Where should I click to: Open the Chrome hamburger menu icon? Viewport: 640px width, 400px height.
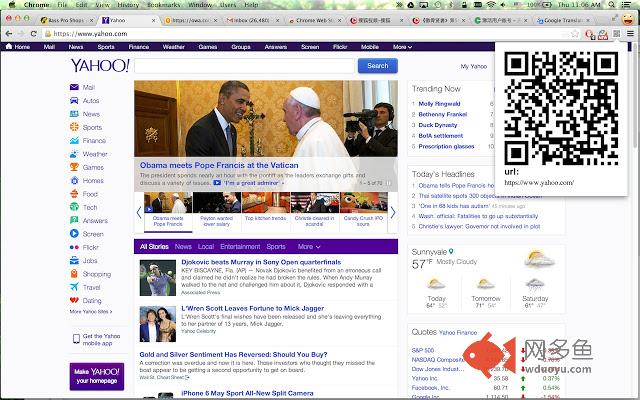point(630,34)
